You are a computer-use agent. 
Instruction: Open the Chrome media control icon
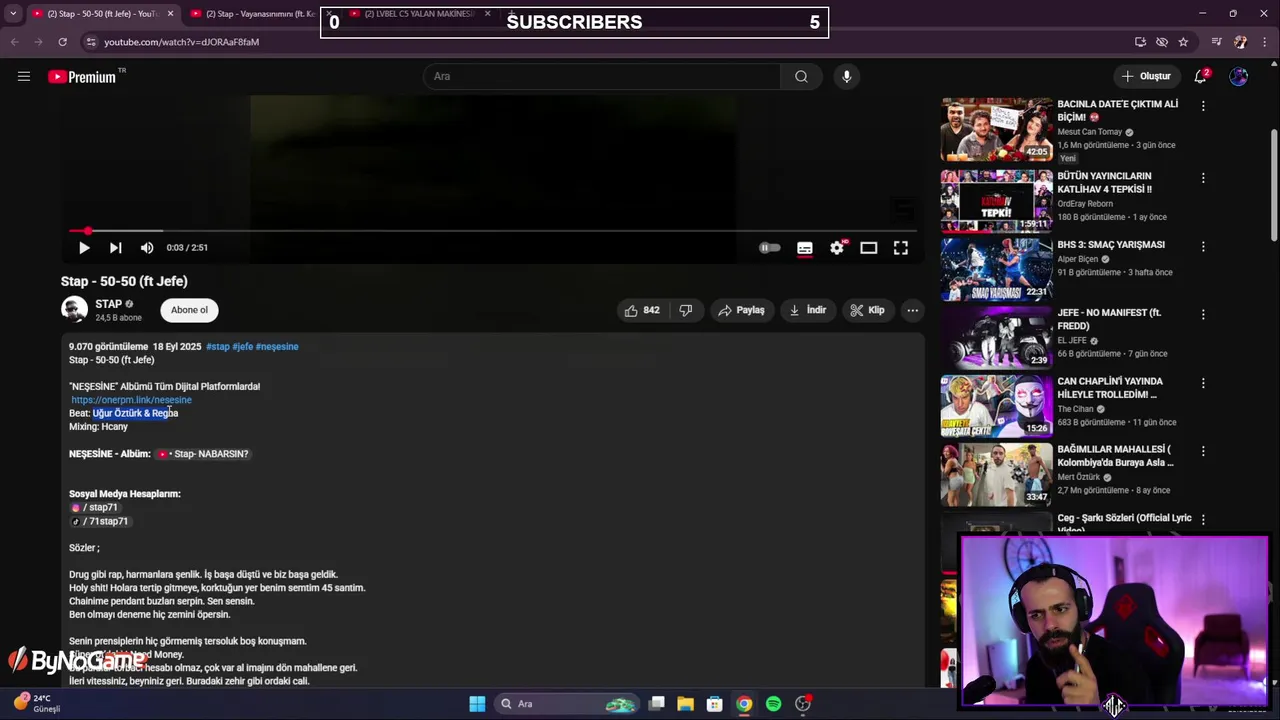tap(1216, 42)
